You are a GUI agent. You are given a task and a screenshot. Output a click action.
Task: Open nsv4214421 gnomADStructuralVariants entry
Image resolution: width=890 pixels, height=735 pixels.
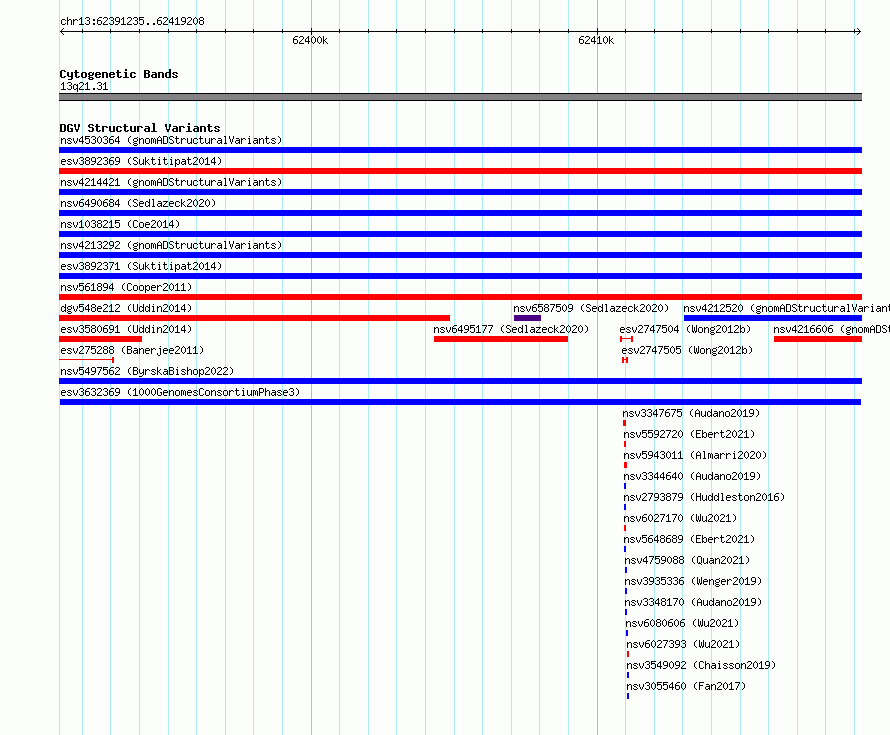click(x=171, y=182)
